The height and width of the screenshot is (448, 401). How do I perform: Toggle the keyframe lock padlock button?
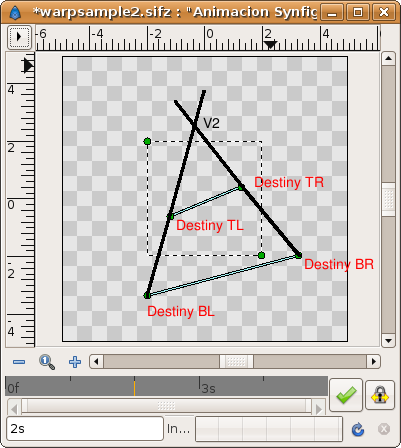pos(380,395)
